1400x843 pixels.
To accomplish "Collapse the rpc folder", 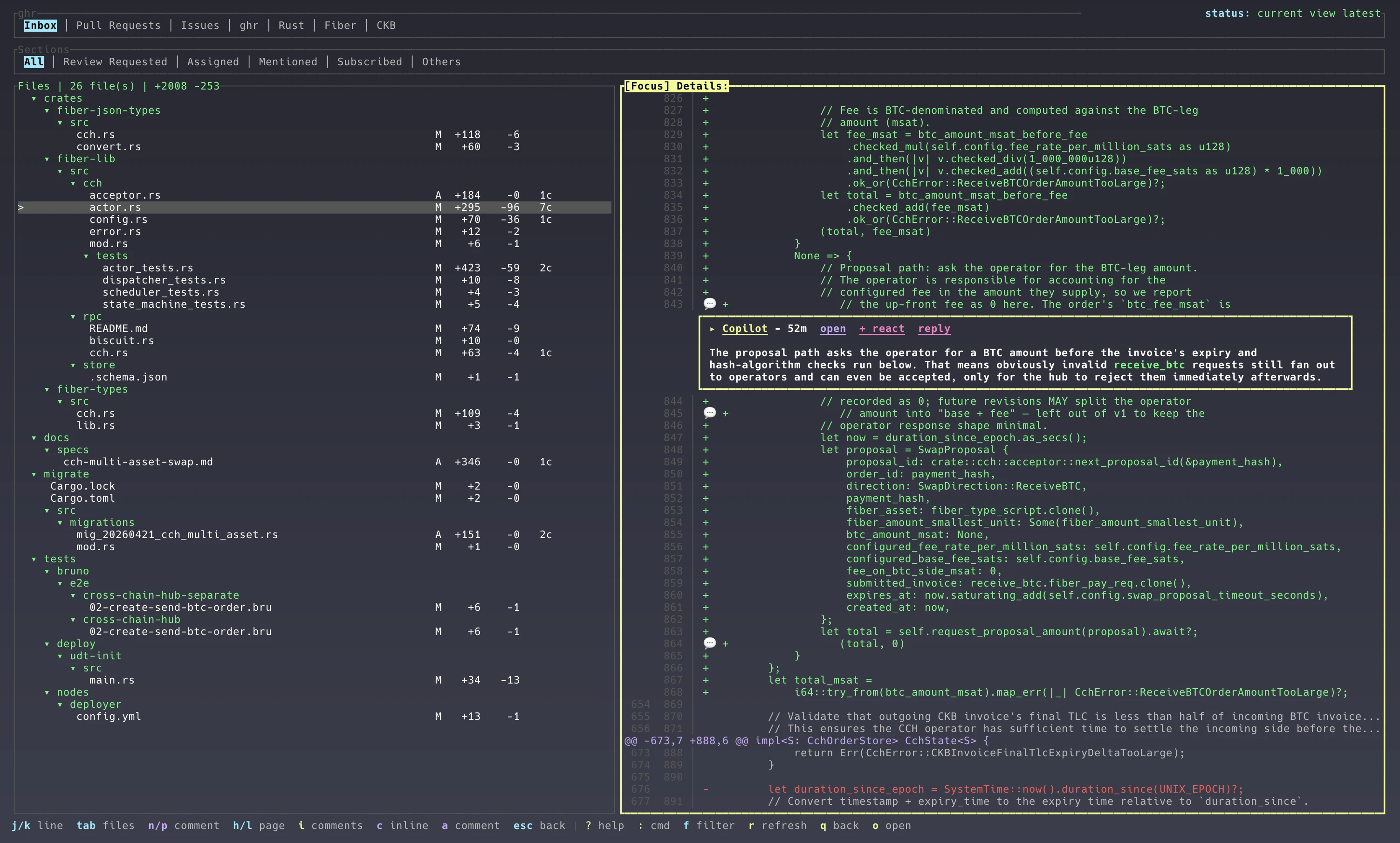I will (x=73, y=317).
